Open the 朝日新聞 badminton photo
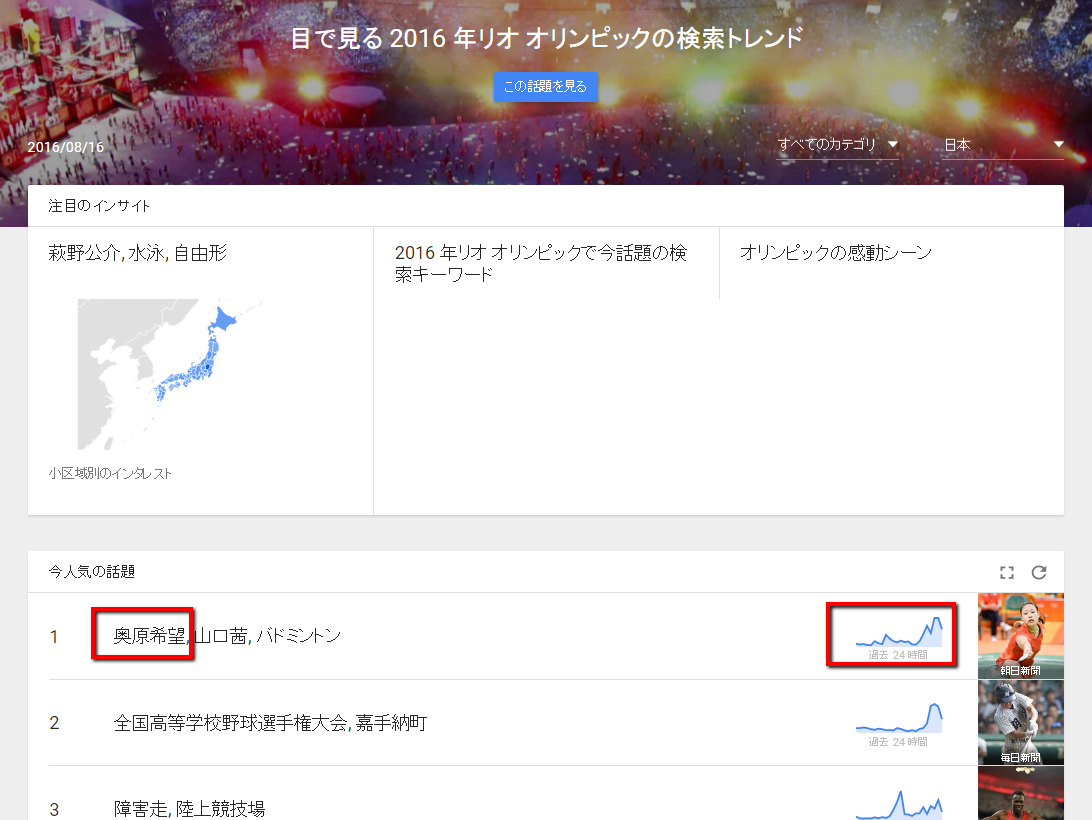1092x820 pixels. point(1020,634)
